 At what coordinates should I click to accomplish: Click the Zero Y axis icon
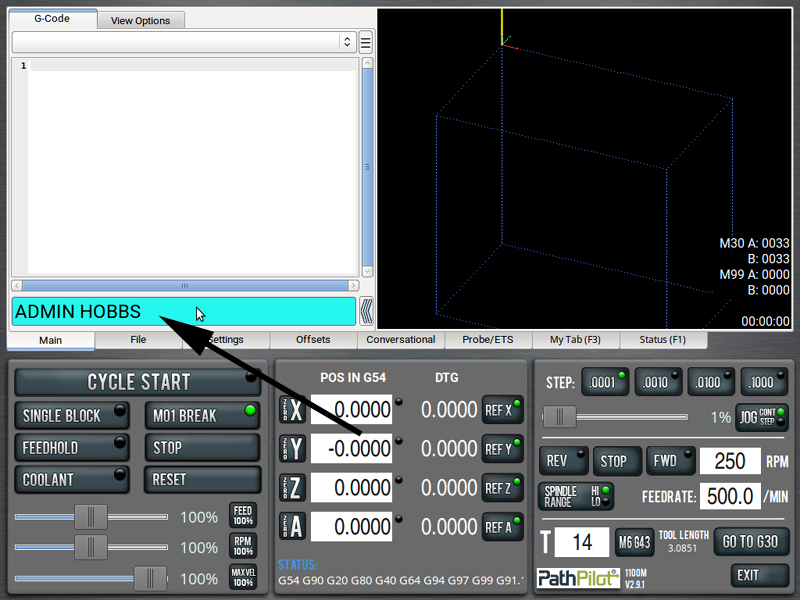292,449
